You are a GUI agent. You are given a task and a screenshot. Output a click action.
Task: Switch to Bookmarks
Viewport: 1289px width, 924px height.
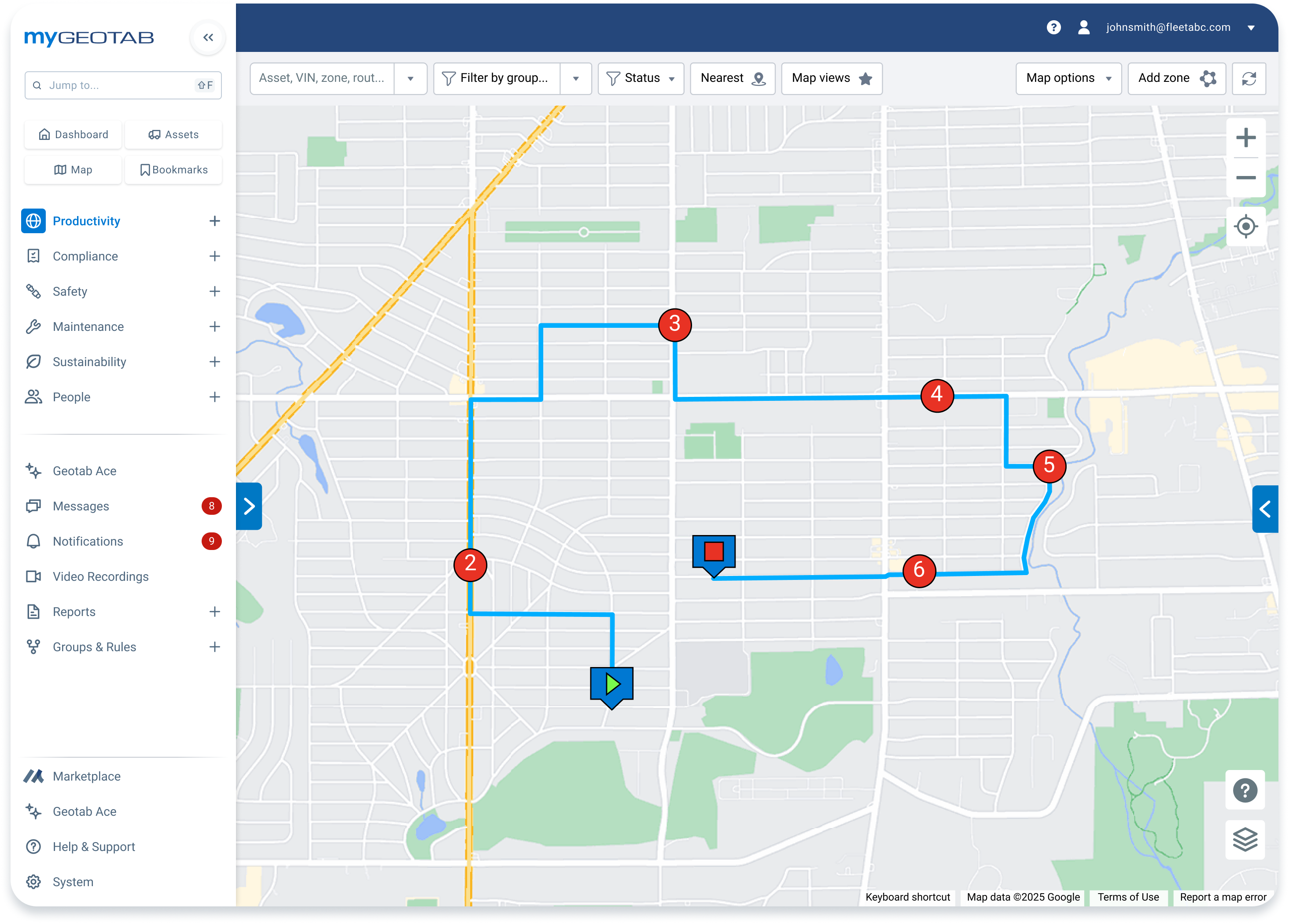[173, 169]
